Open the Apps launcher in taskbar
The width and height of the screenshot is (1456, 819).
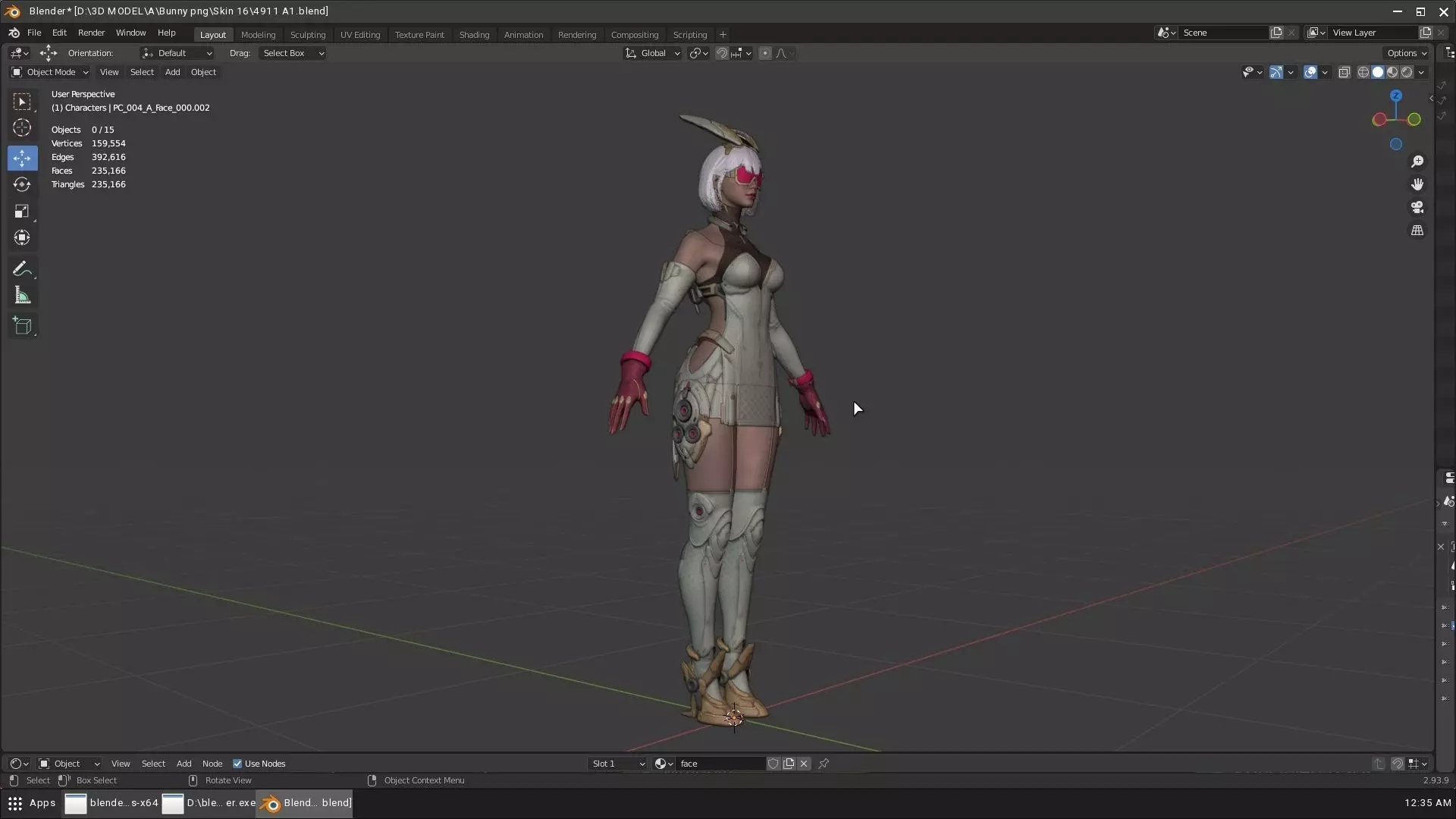pos(31,803)
